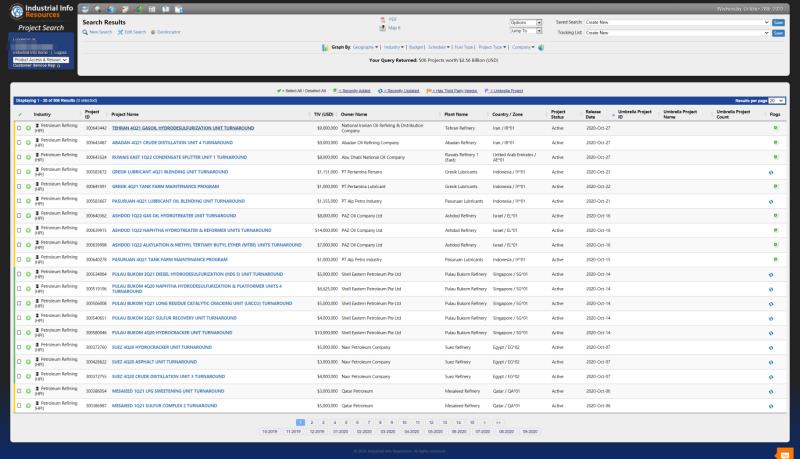This screenshot has height=459, width=800.
Task: Tick the checkbox for the Ashdod Gas Oil Hydrotreater row
Action: click(x=19, y=216)
